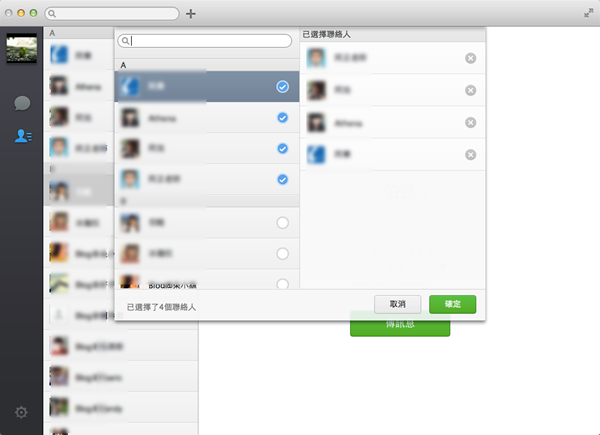
Task: Remove the last selected contact
Action: [470, 155]
